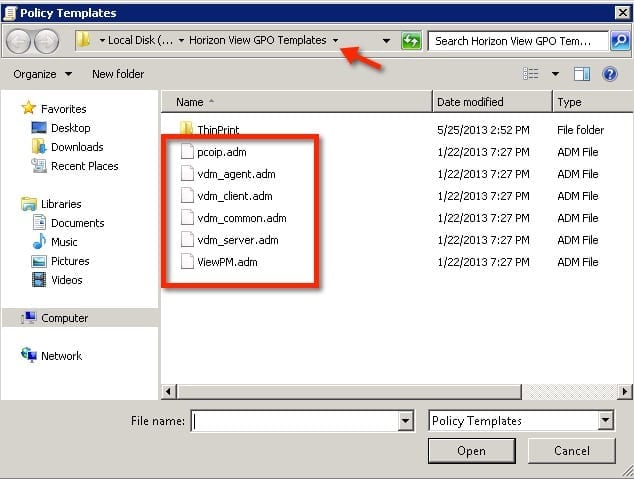Close the Policy Templates dialog
Viewport: 634px width, 479px height.
click(x=623, y=13)
